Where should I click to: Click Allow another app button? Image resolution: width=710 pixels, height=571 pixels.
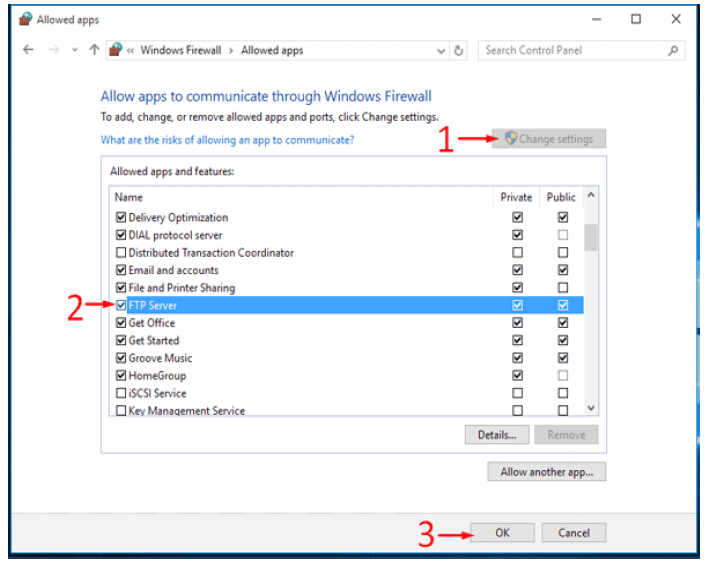(547, 472)
